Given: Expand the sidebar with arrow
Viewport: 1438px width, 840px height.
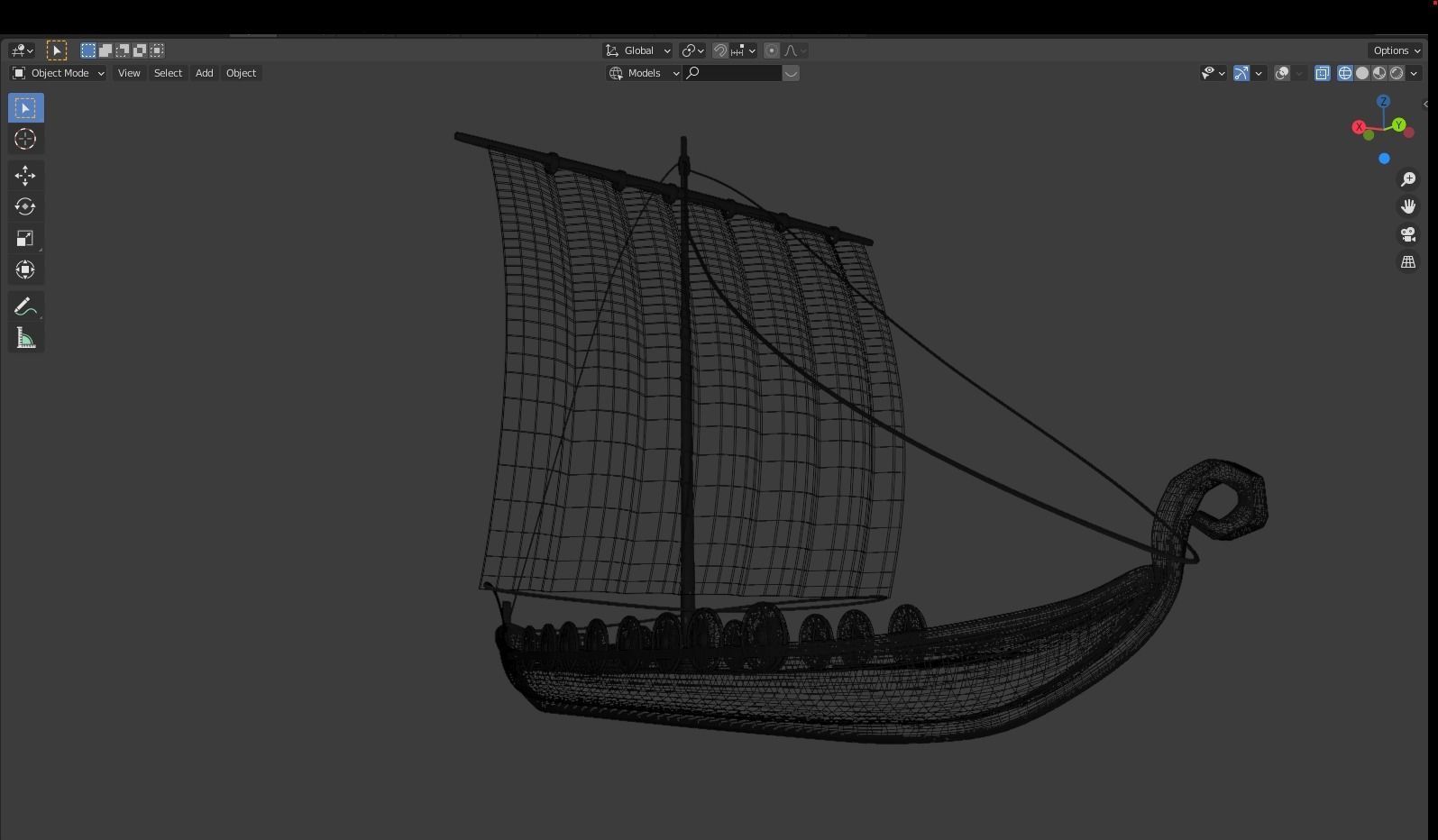Looking at the screenshot, I should point(1425,105).
